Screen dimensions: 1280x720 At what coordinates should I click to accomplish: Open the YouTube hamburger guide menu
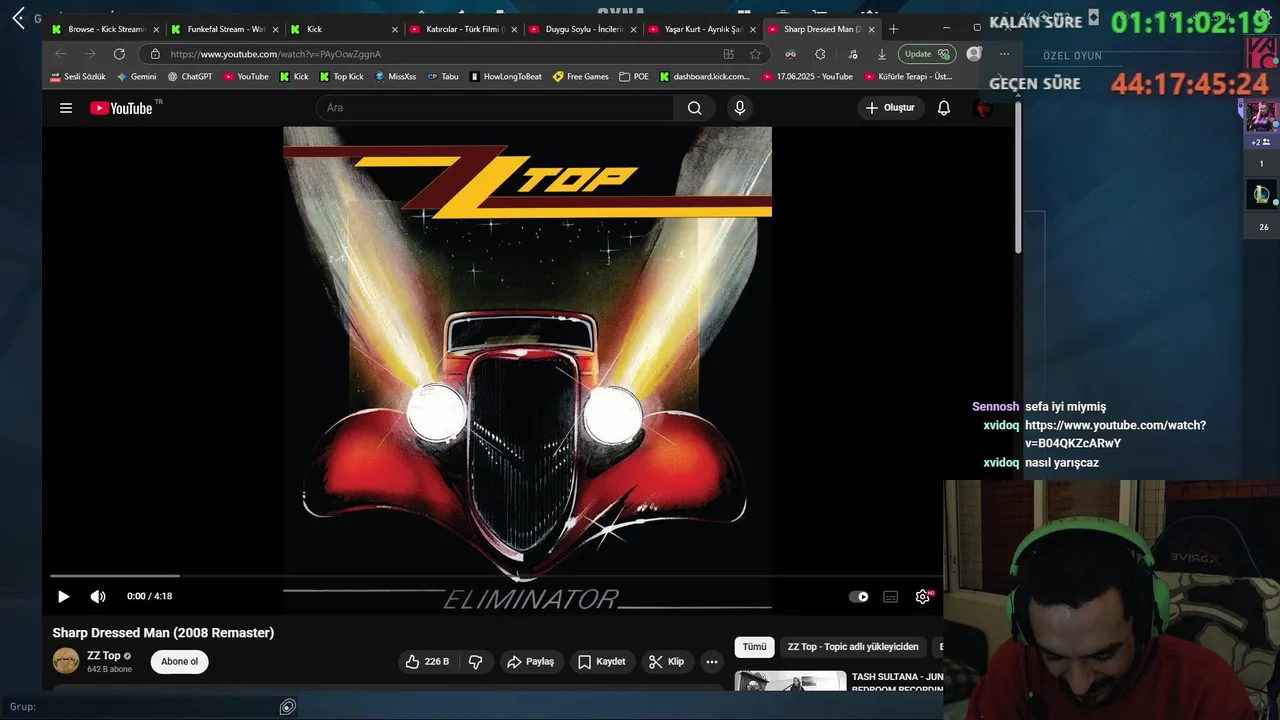coord(66,108)
